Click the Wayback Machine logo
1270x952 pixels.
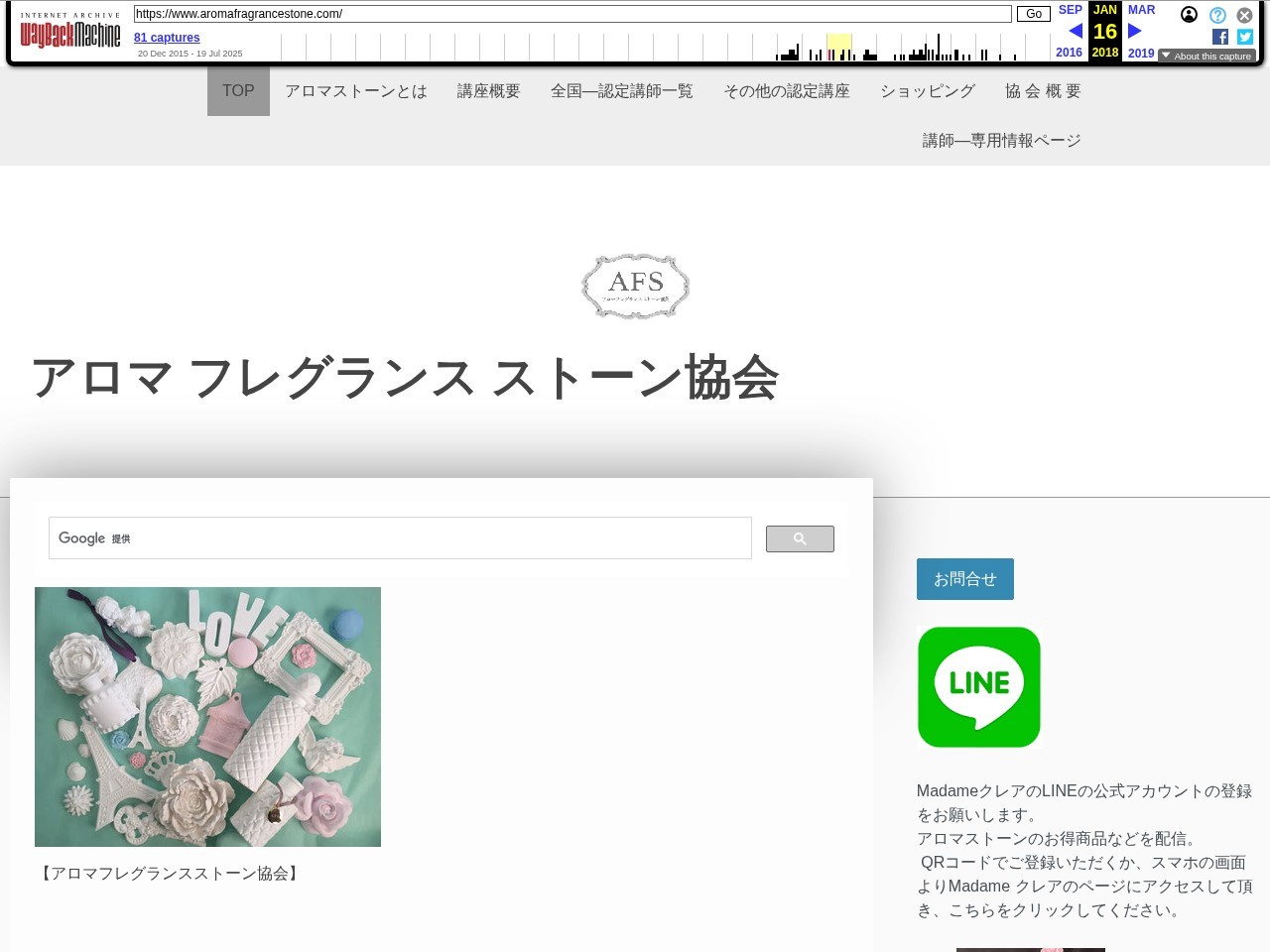70,35
